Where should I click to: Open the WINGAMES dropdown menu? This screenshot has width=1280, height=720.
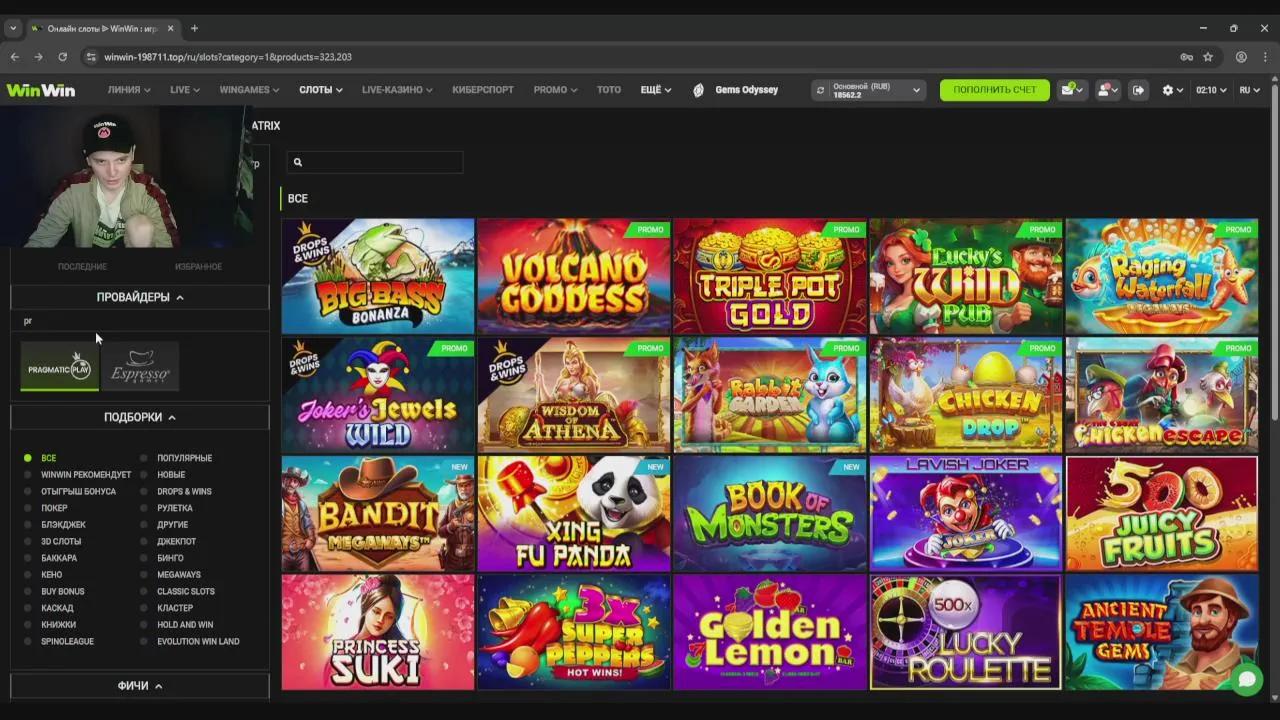point(249,90)
